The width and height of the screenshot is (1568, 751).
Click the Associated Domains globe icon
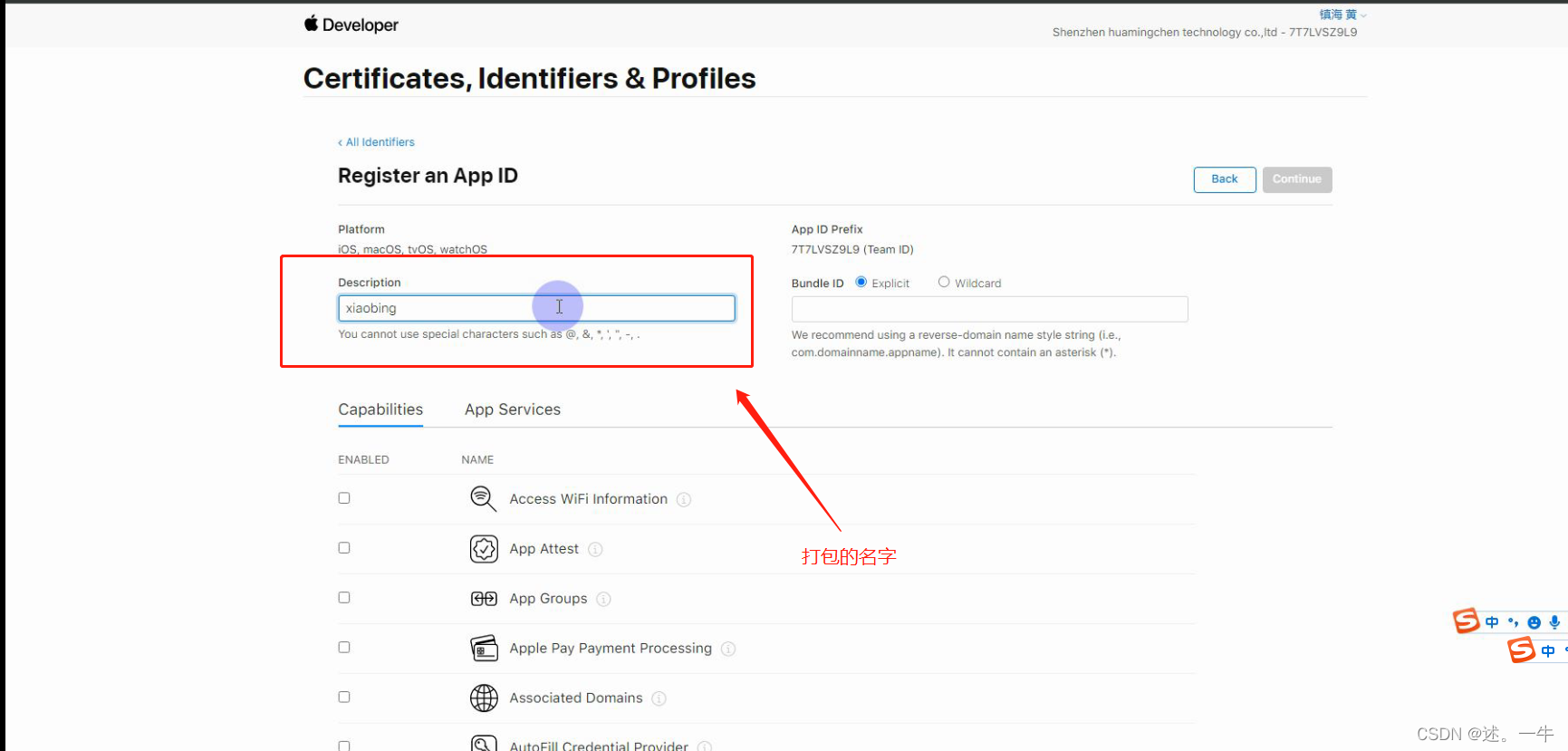click(484, 698)
